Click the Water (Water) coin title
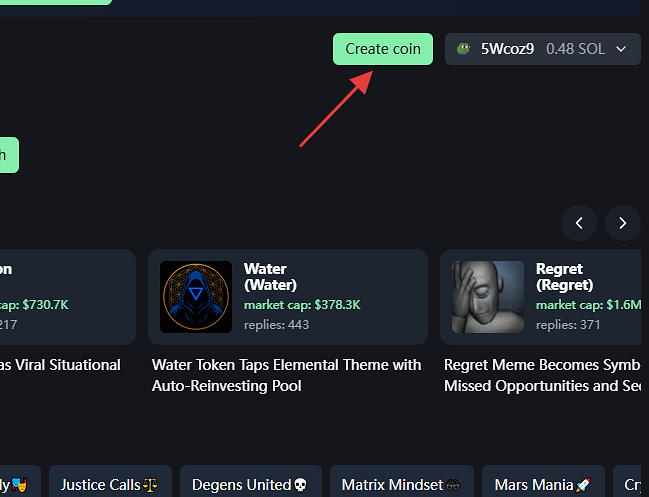The image size is (649, 497). 265,277
